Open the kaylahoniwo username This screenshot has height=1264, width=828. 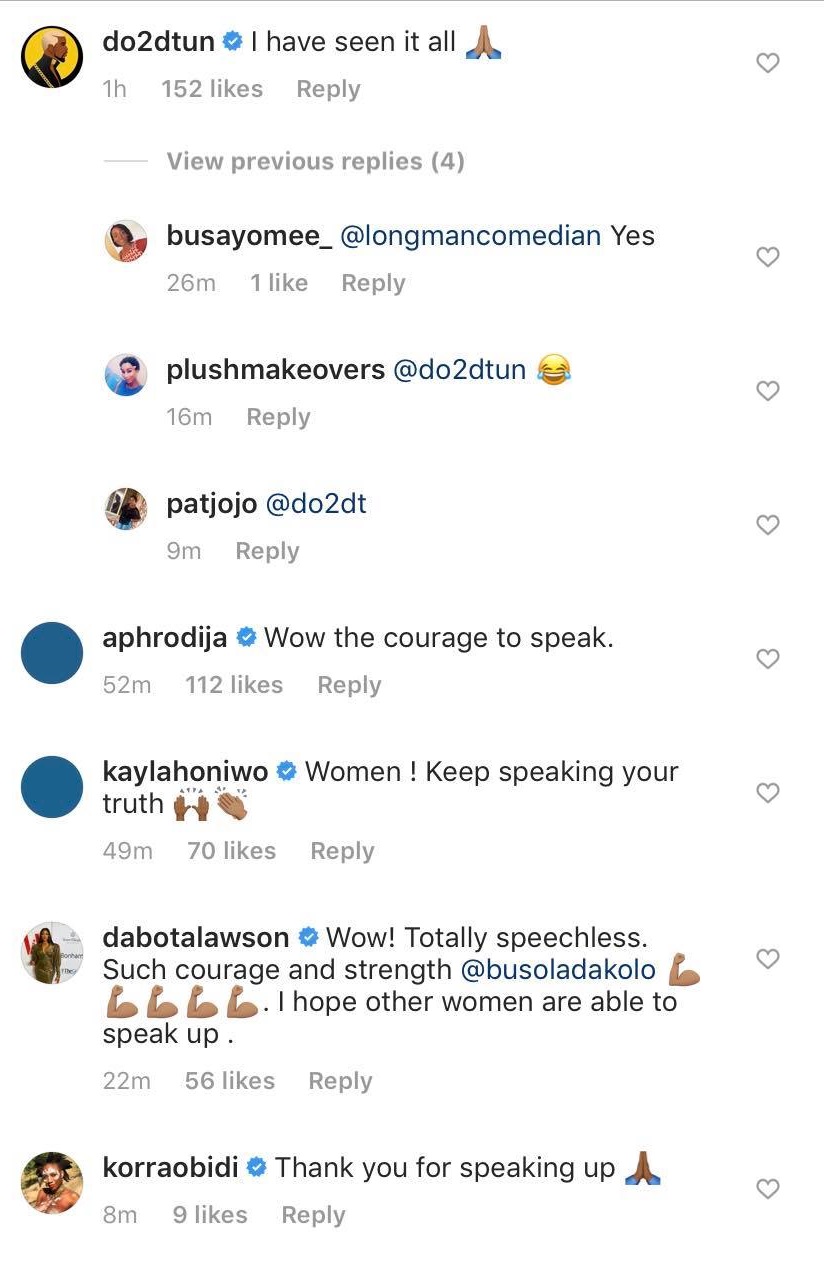[186, 772]
